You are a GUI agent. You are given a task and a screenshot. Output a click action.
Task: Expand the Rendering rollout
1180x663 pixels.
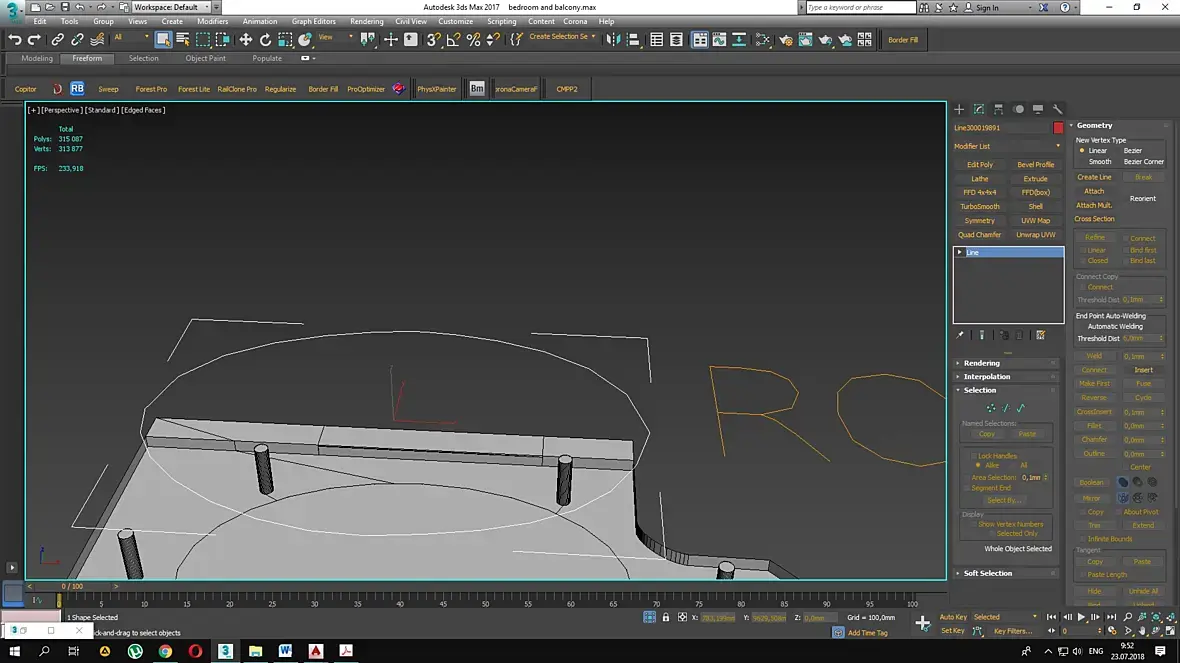[x=981, y=363]
